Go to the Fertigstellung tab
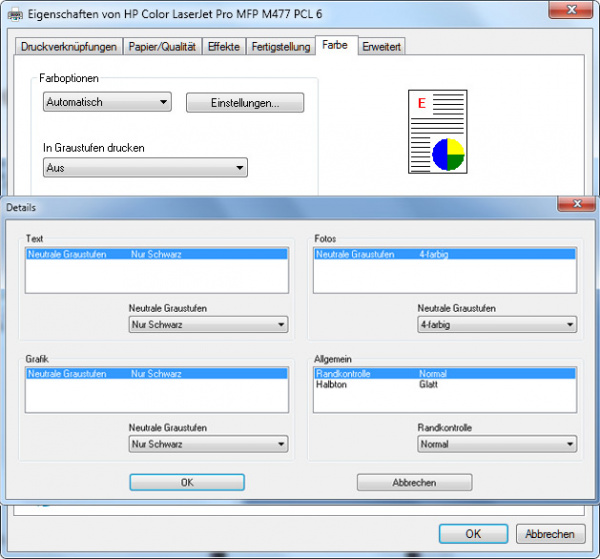The height and width of the screenshot is (559, 600). click(x=280, y=47)
